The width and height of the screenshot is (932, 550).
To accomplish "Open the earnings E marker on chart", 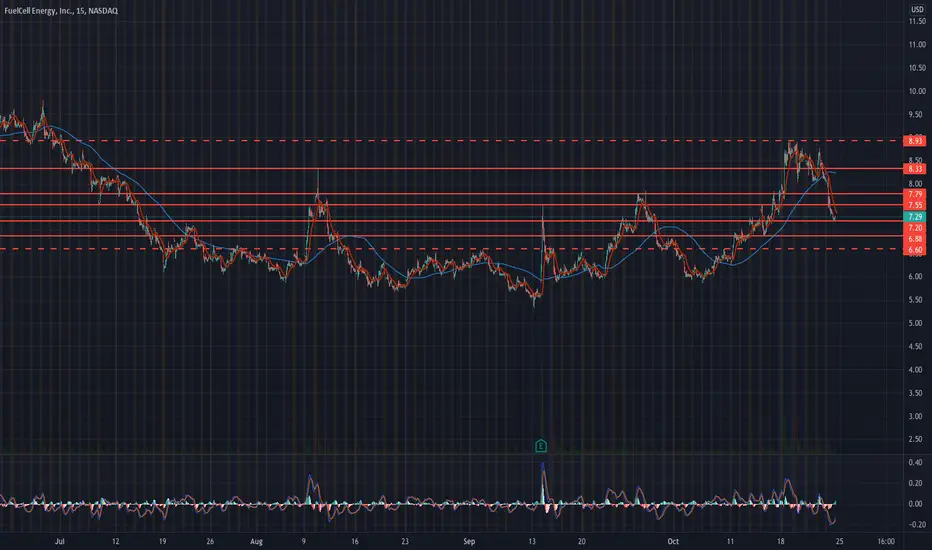I will 541,446.
